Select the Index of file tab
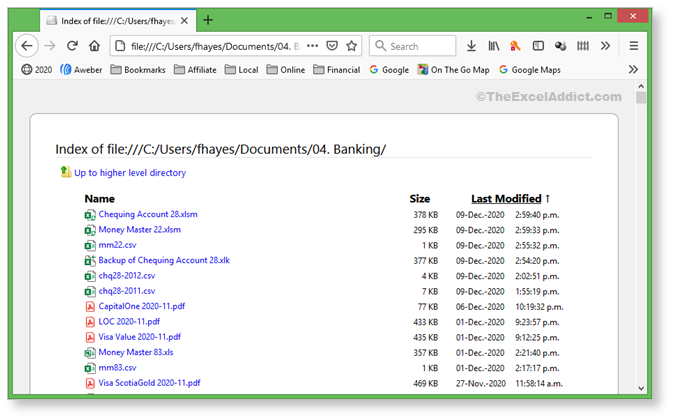The width and height of the screenshot is (673, 420). point(118,21)
